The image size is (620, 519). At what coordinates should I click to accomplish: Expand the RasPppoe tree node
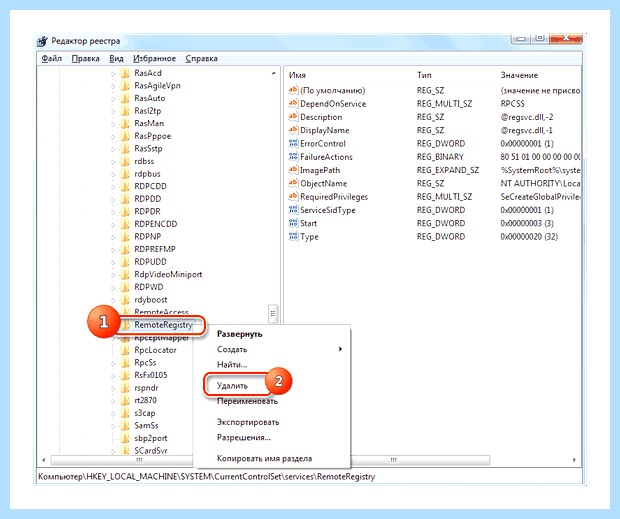click(113, 136)
